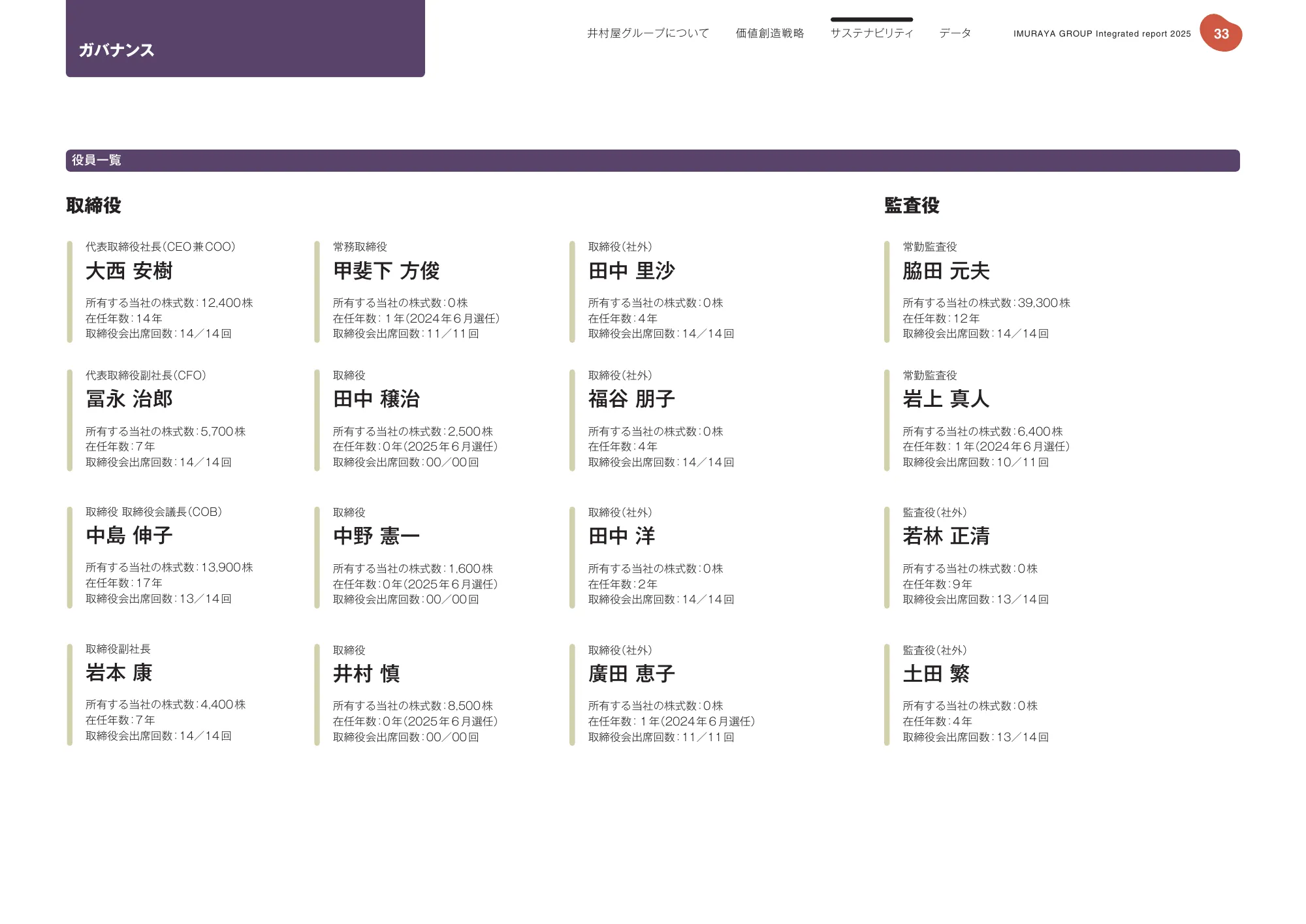
Task: Open the 井村屋グループについて navigation menu
Action: [x=649, y=33]
